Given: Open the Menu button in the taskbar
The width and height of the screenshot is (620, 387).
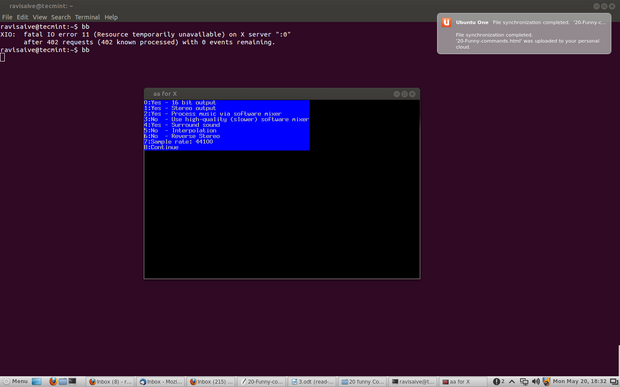Looking at the screenshot, I should tap(16, 381).
